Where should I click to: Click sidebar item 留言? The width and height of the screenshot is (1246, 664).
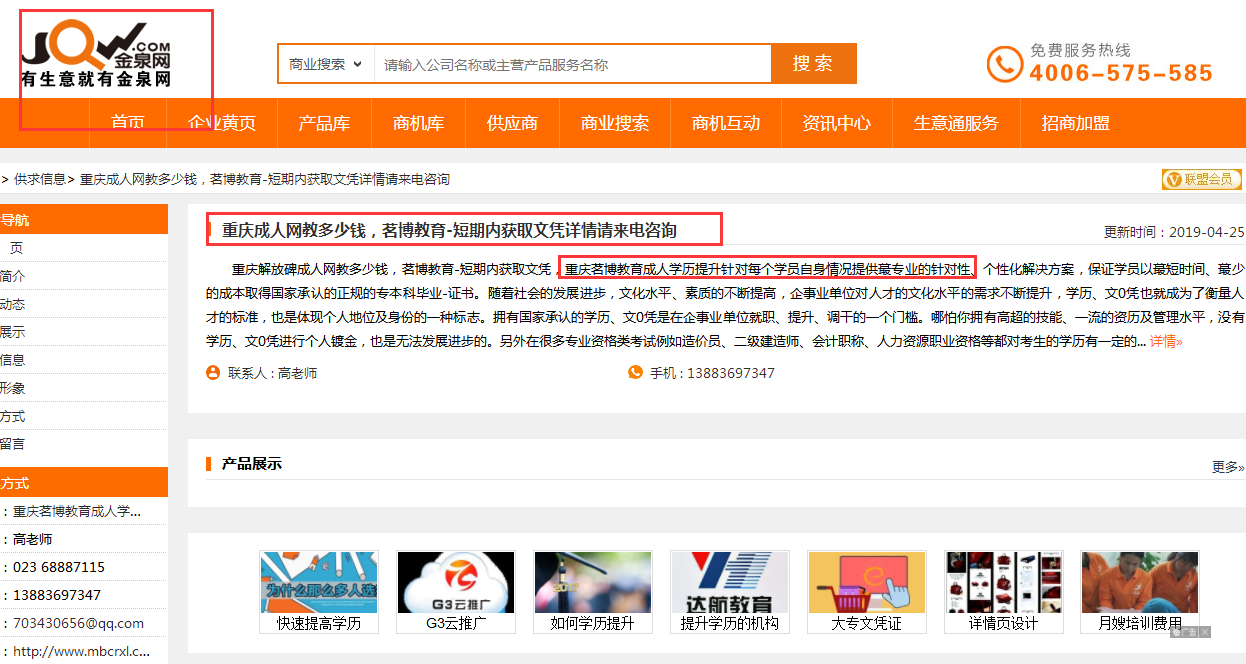[x=13, y=444]
